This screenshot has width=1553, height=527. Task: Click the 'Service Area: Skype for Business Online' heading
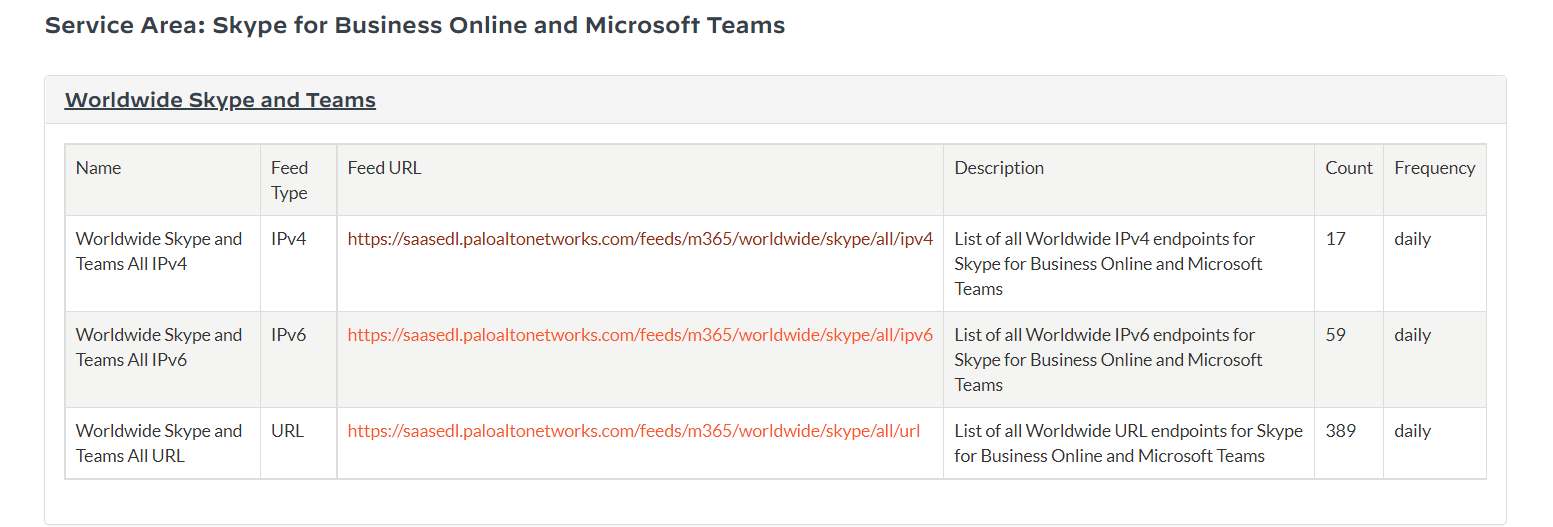click(415, 25)
